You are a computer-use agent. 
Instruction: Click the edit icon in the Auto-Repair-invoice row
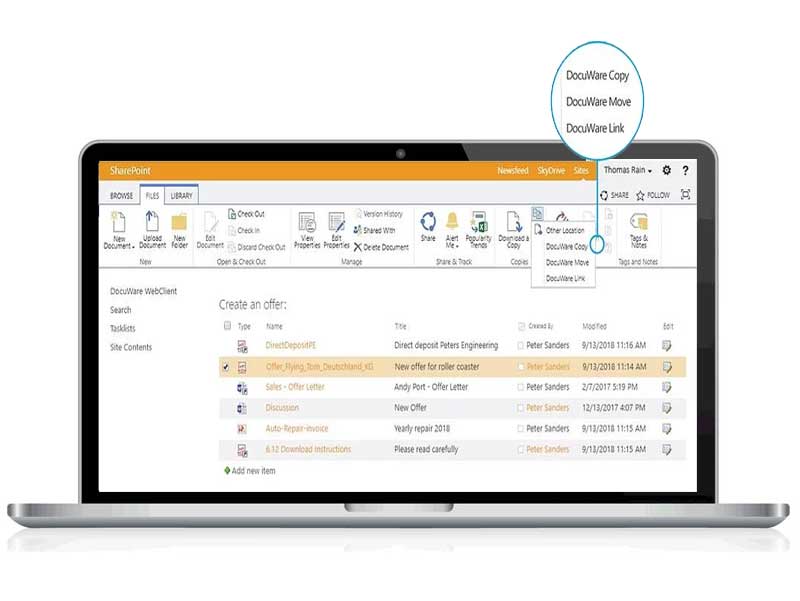[666, 429]
